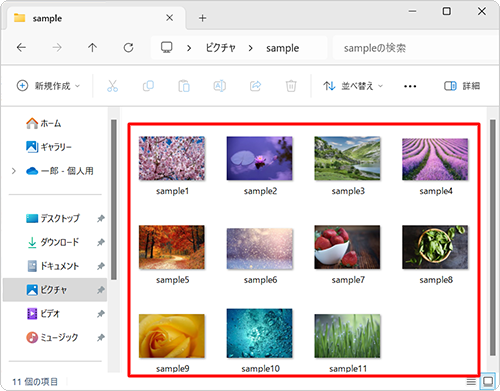Open ダウンロード in the sidebar

tap(53, 242)
